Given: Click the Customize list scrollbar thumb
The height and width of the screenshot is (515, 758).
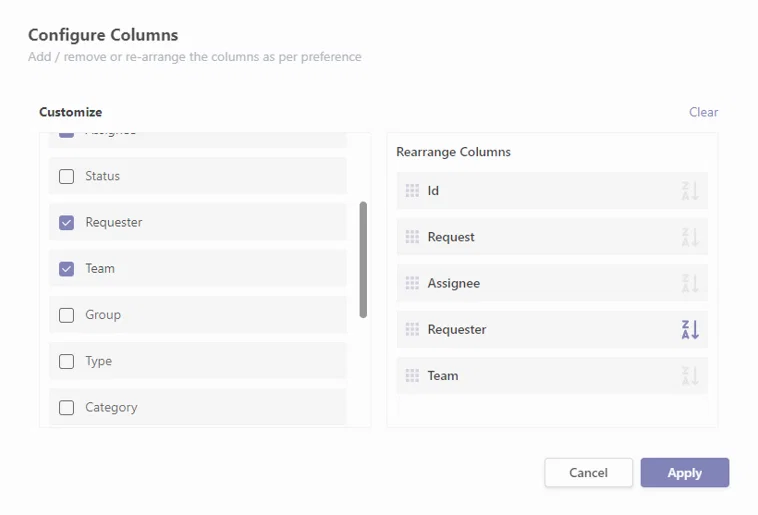Looking at the screenshot, I should tap(364, 260).
